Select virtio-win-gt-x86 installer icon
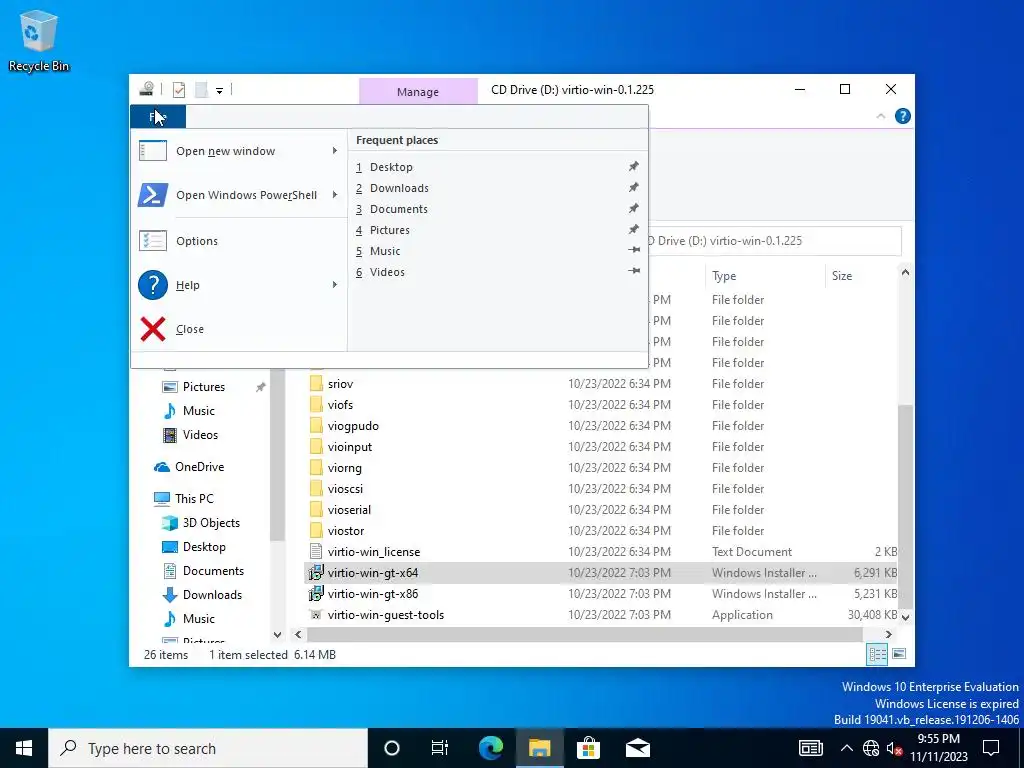The width and height of the screenshot is (1024, 768). (x=316, y=594)
